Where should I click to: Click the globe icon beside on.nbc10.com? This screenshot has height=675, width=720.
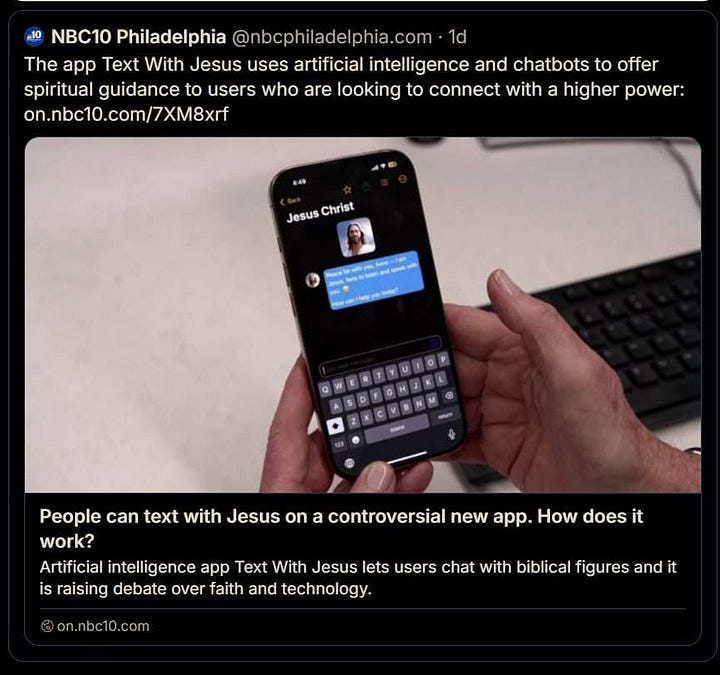click(47, 626)
